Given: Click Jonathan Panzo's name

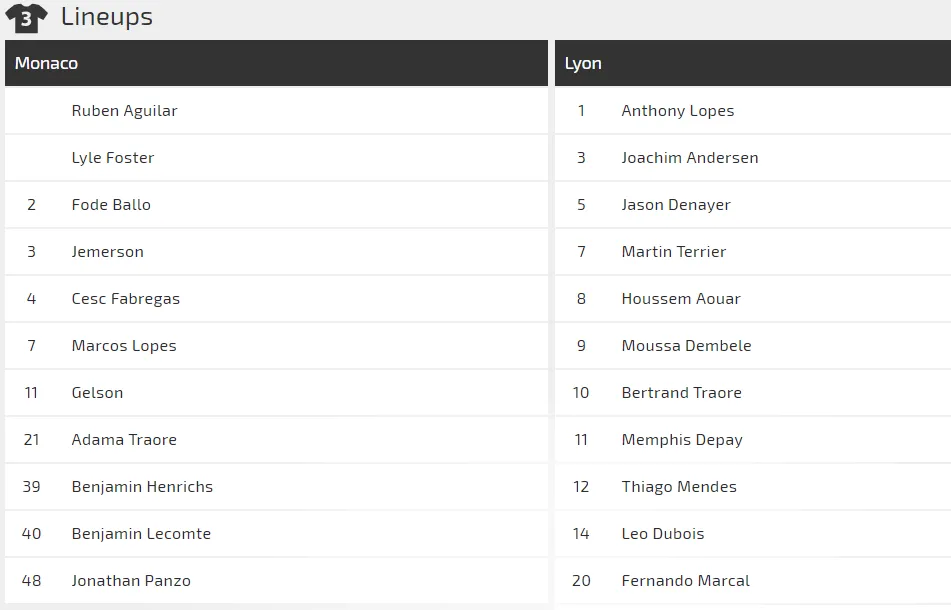Looking at the screenshot, I should coord(131,581).
